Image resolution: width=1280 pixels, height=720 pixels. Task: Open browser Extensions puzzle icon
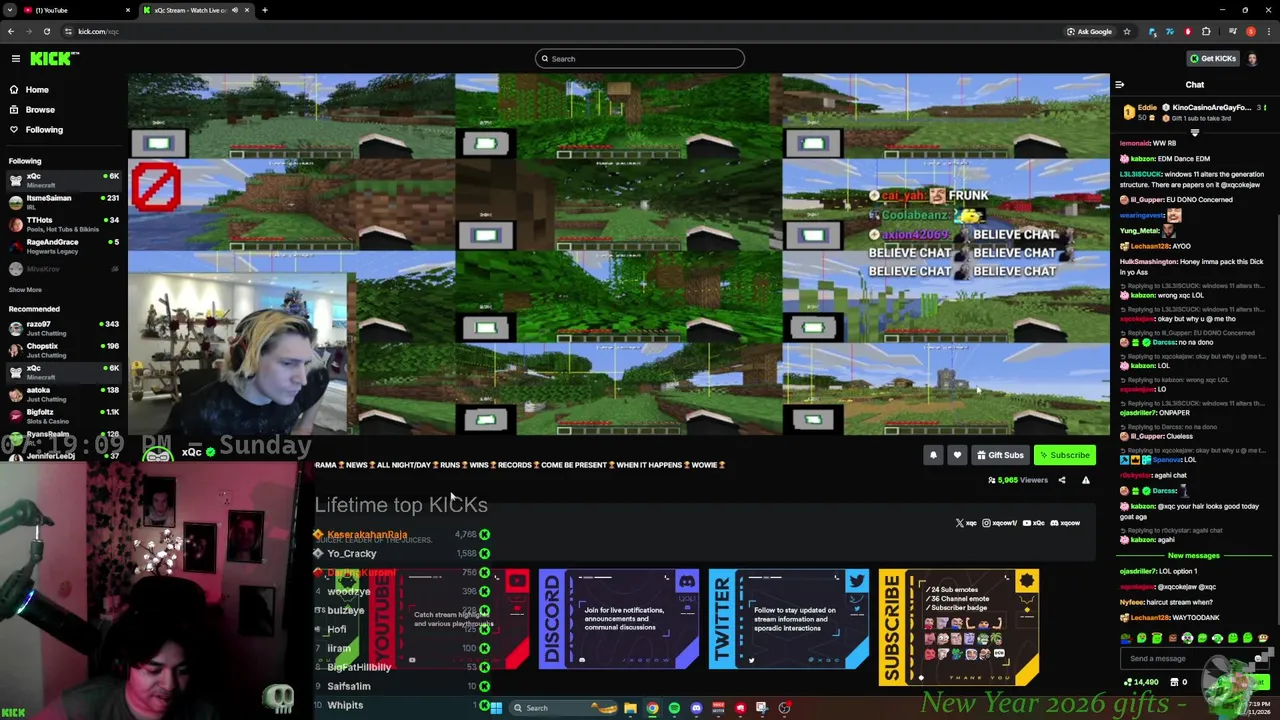1206,31
